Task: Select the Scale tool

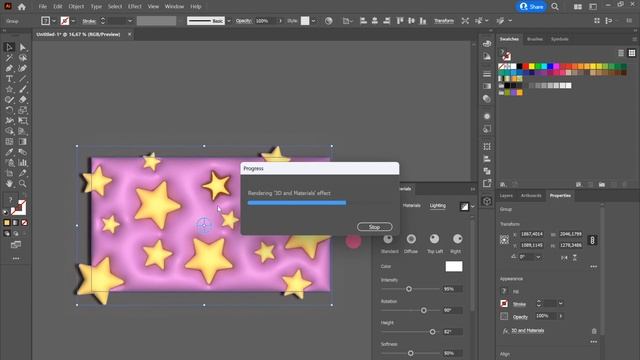Action: click(22, 110)
